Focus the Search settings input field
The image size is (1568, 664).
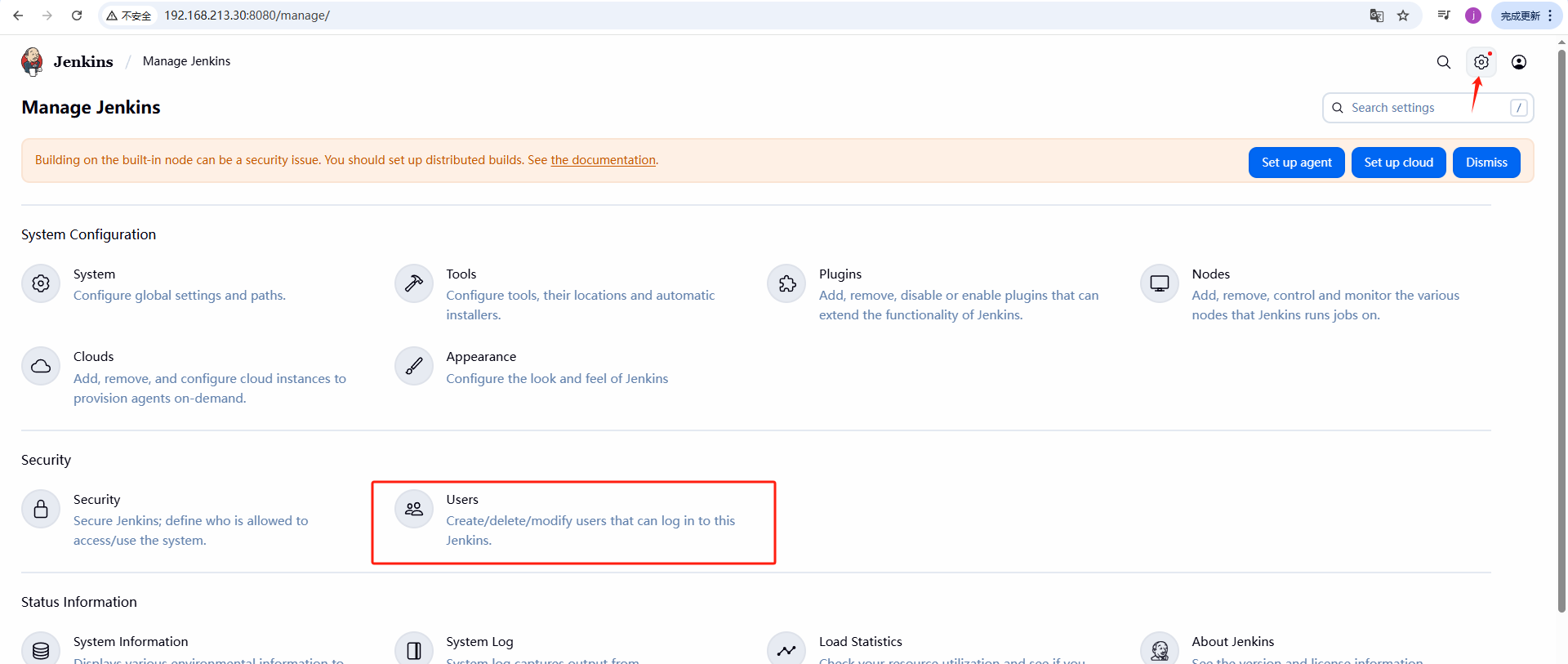(x=1428, y=108)
